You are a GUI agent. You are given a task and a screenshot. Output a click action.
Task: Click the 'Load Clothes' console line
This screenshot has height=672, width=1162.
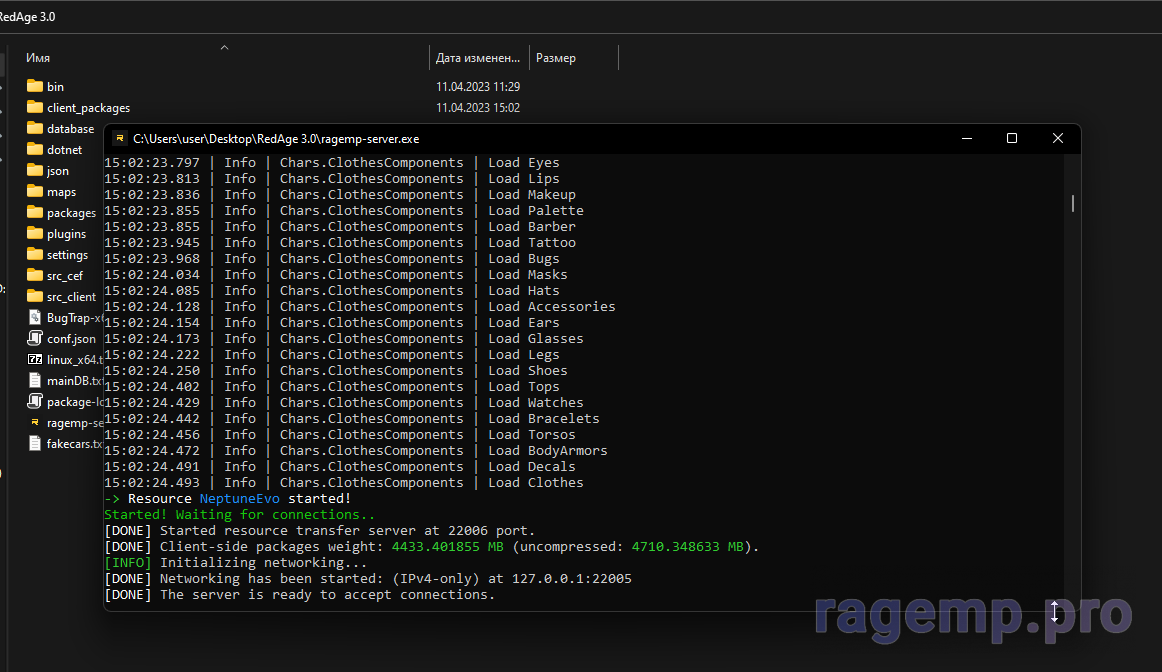tap(344, 482)
